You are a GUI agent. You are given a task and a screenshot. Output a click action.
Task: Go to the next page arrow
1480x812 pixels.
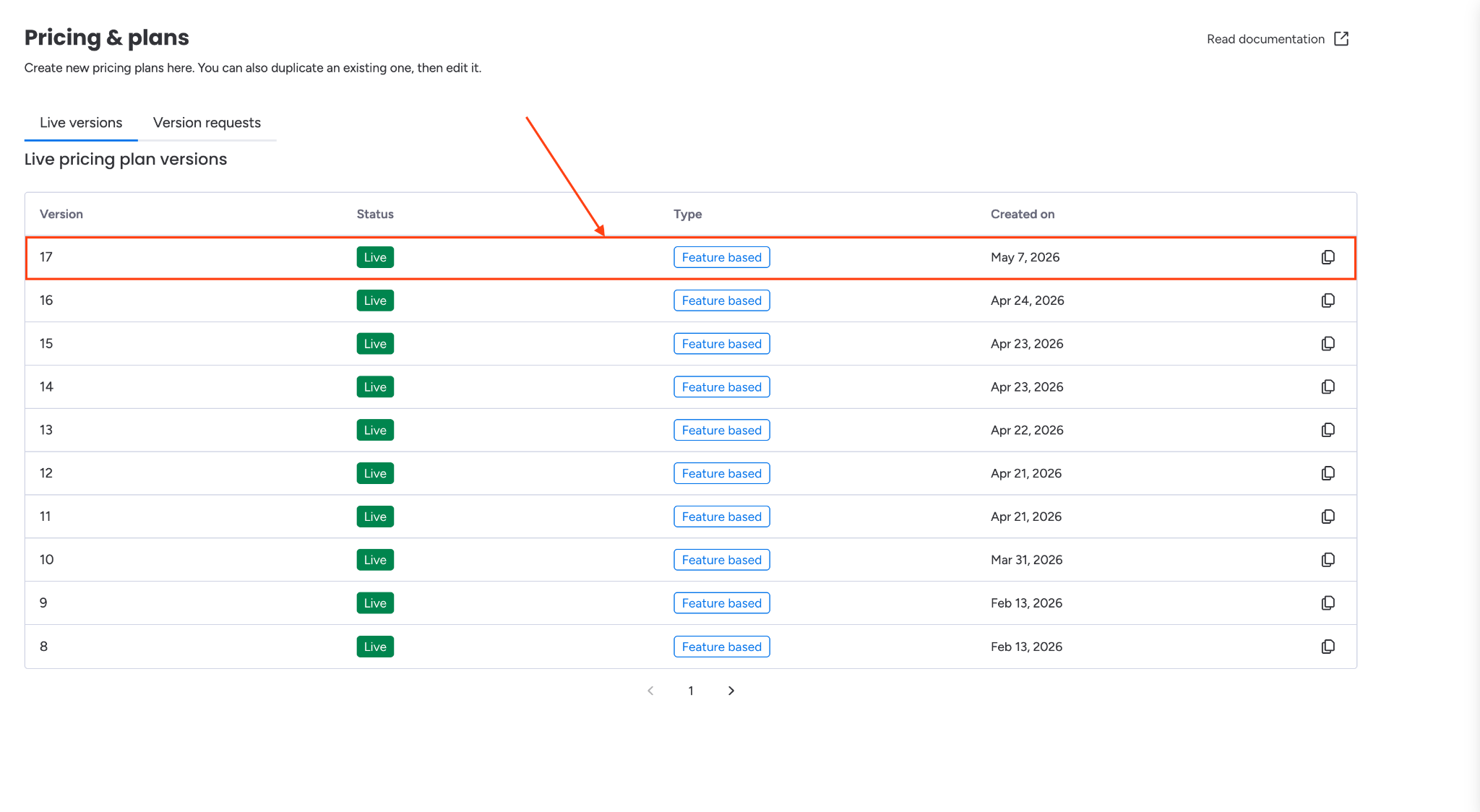point(731,691)
